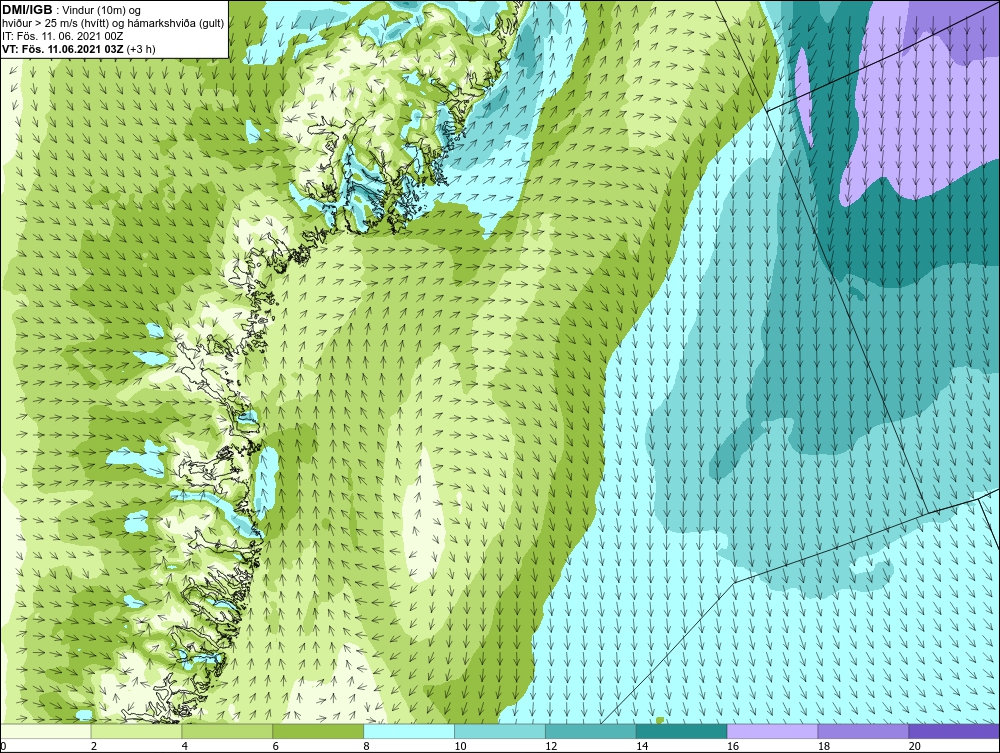Click the 0–2 m/s palest legend swatch

point(46,731)
